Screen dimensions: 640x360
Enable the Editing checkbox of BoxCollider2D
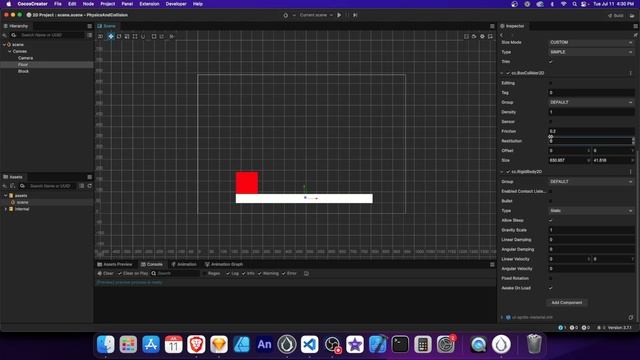point(551,83)
